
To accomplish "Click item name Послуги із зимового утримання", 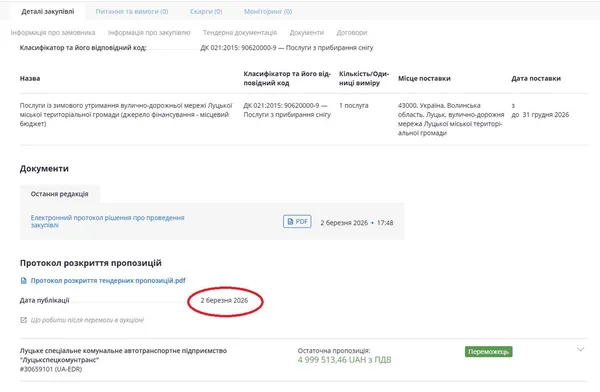I will (x=126, y=114).
